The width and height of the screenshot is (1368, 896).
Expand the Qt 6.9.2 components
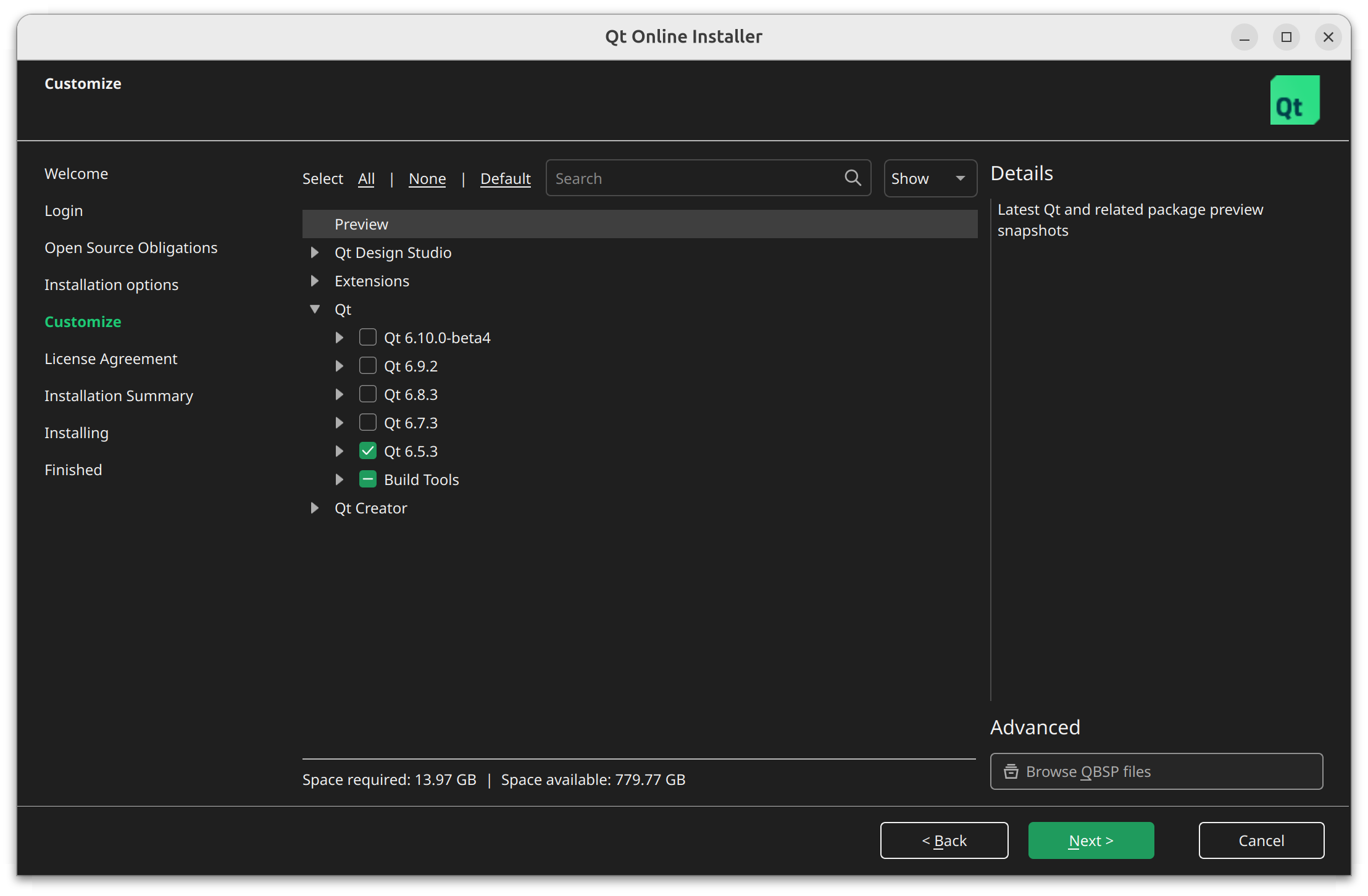point(340,366)
